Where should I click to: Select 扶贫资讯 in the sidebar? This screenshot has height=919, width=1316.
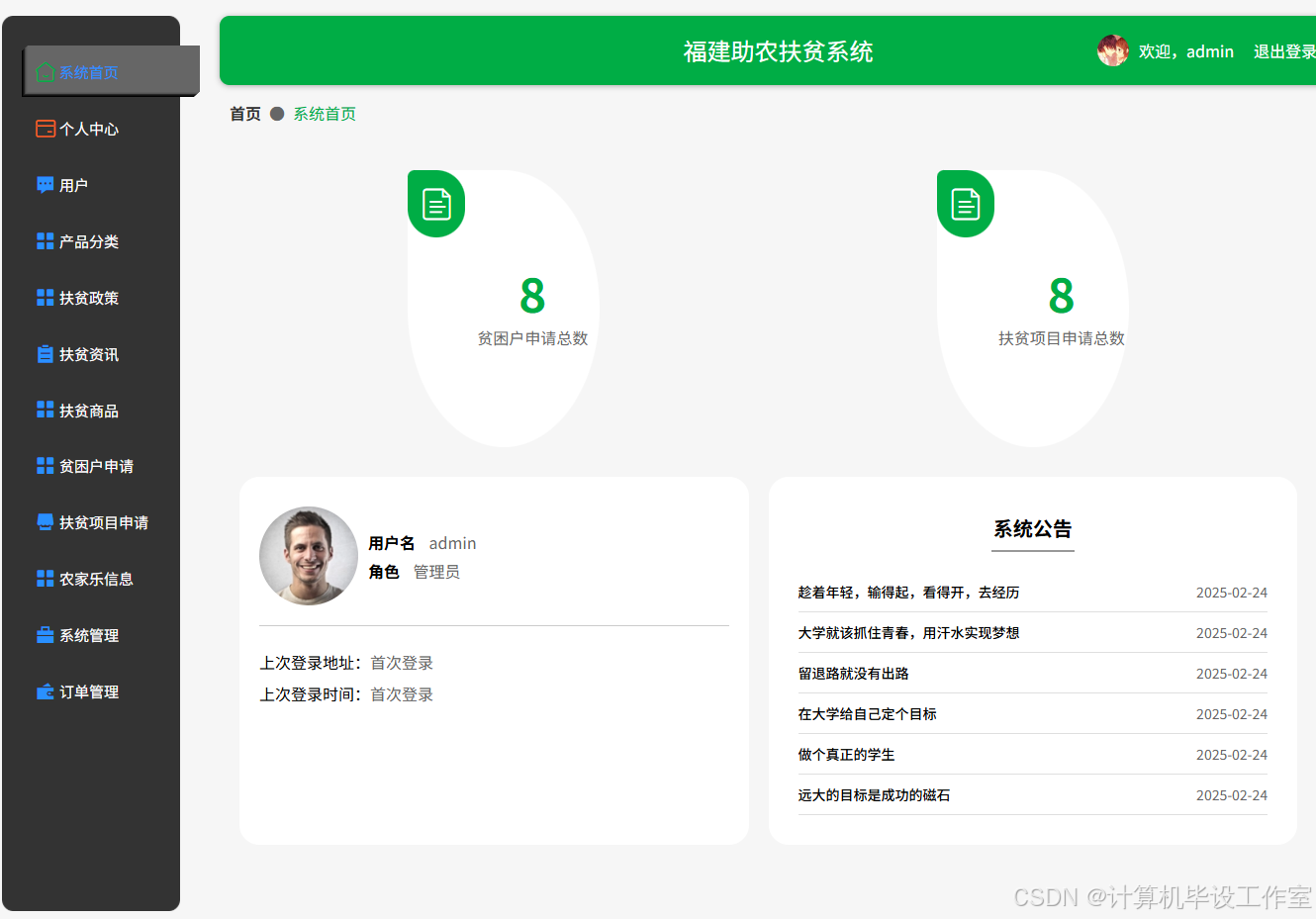[91, 354]
